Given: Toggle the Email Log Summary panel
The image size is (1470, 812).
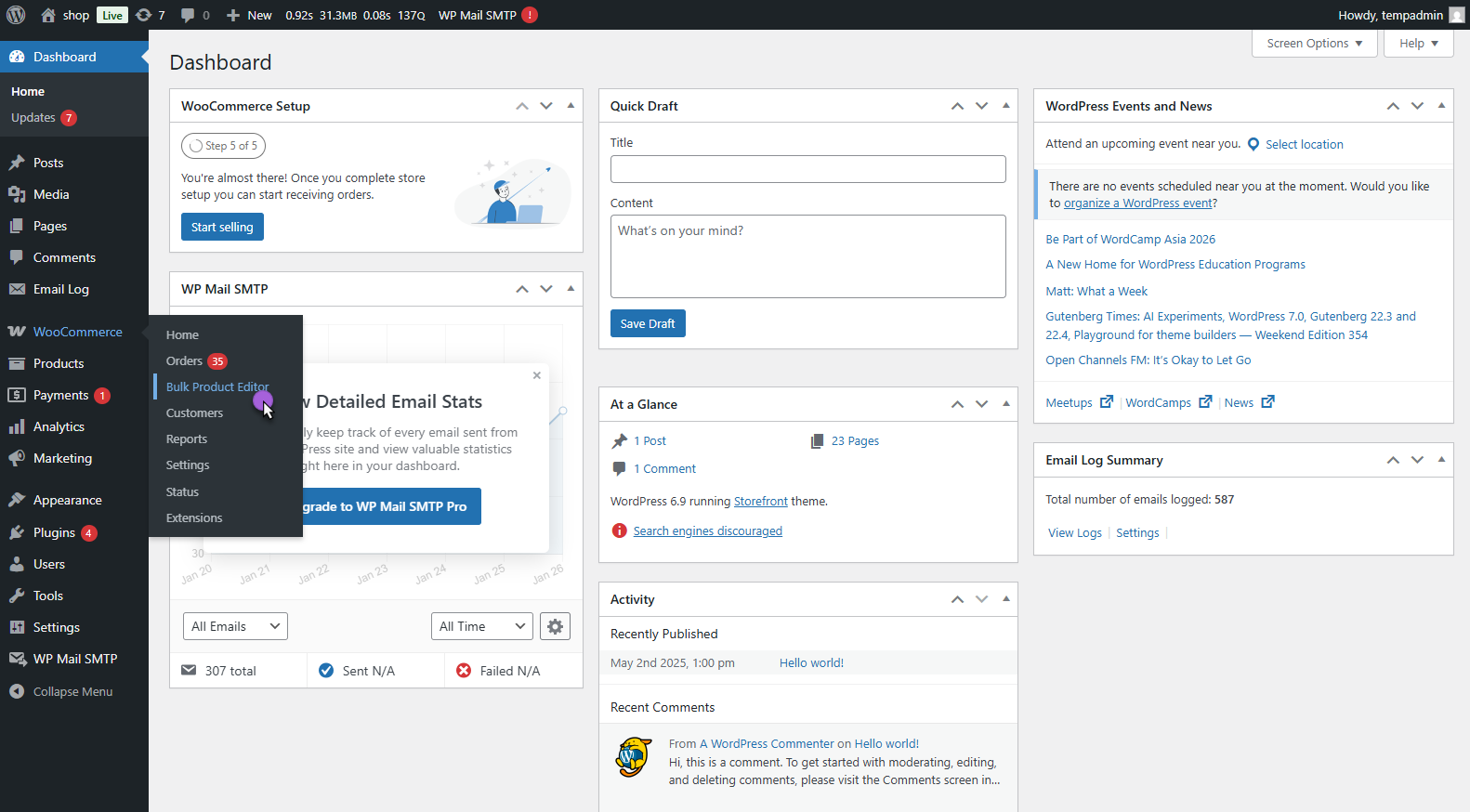Looking at the screenshot, I should [x=1441, y=460].
